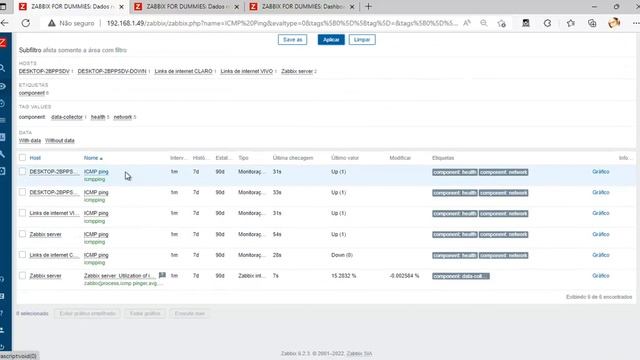
Task: Check the Links de internet C row checkbox
Action: pyautogui.click(x=22, y=255)
